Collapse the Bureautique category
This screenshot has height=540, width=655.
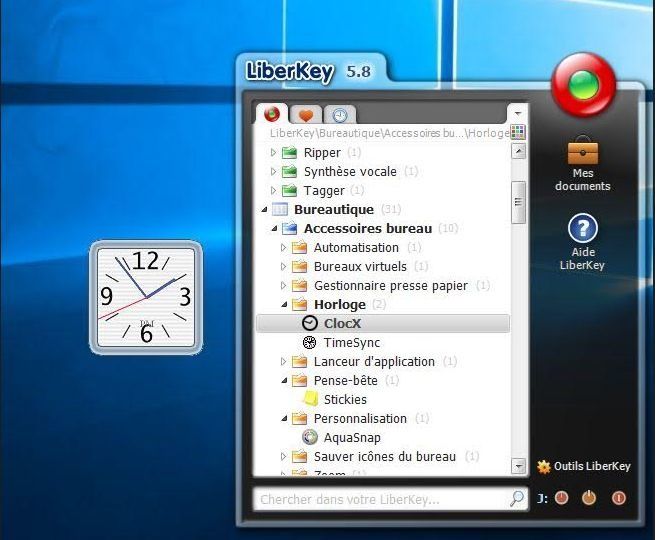[x=264, y=210]
